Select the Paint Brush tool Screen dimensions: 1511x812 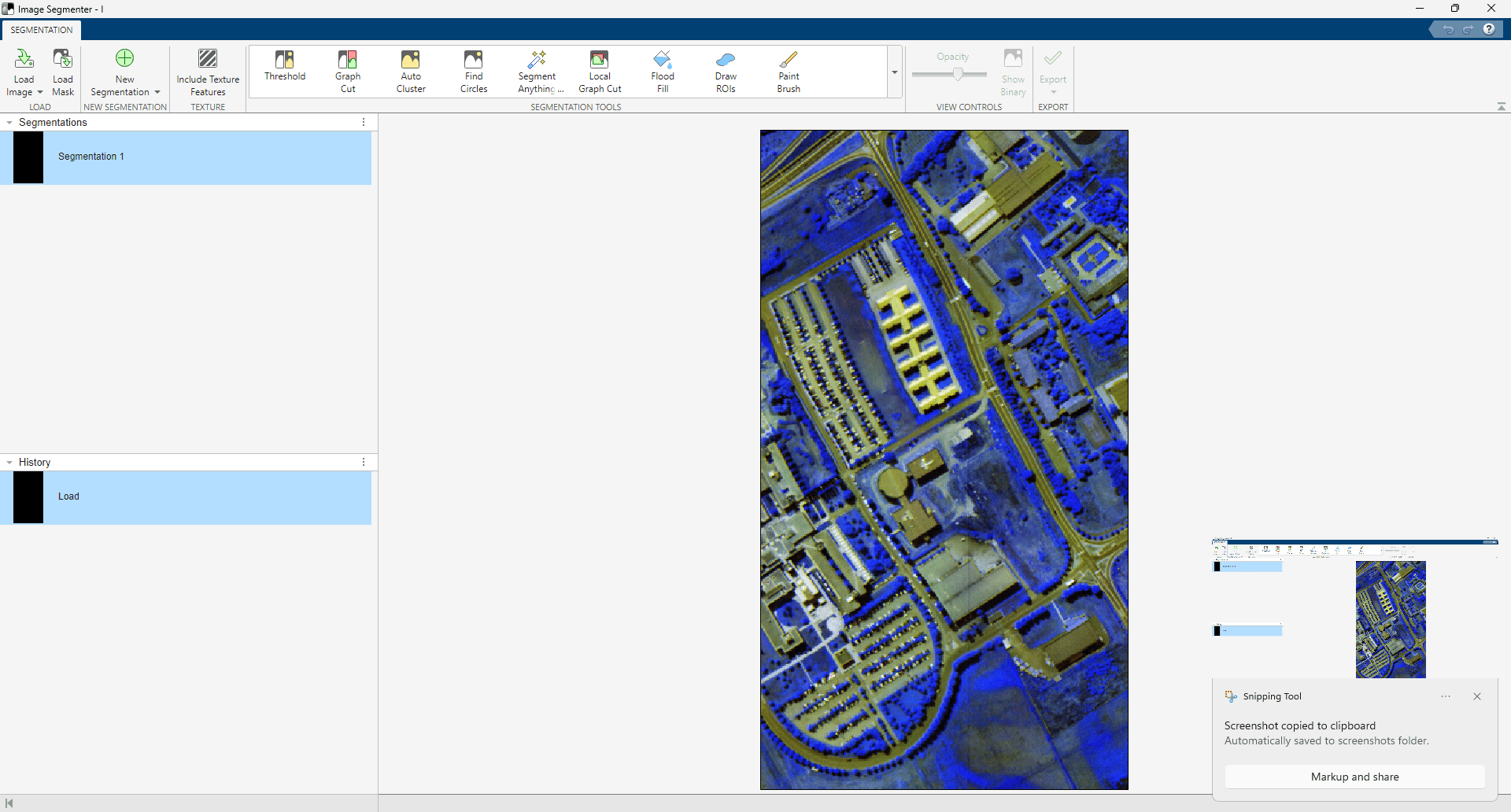point(789,71)
